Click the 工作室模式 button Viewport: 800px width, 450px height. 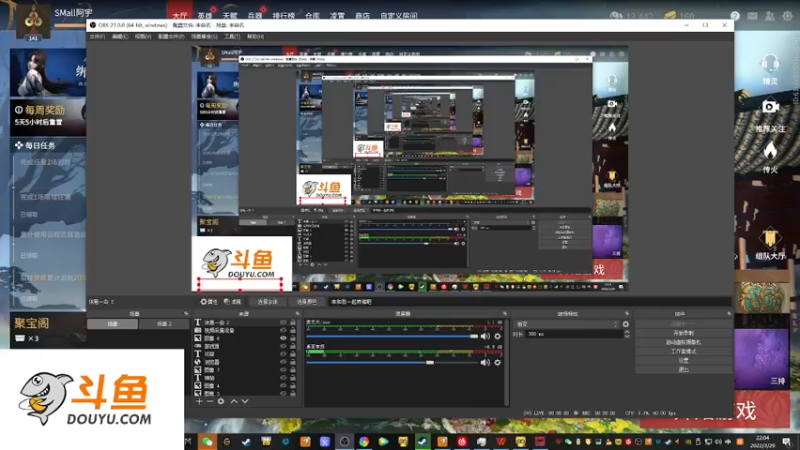683,352
